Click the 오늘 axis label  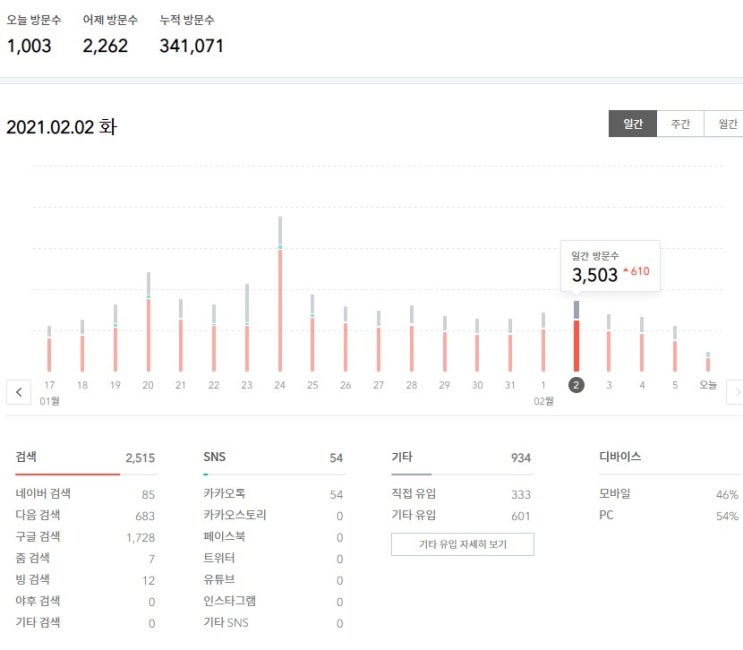coord(708,385)
